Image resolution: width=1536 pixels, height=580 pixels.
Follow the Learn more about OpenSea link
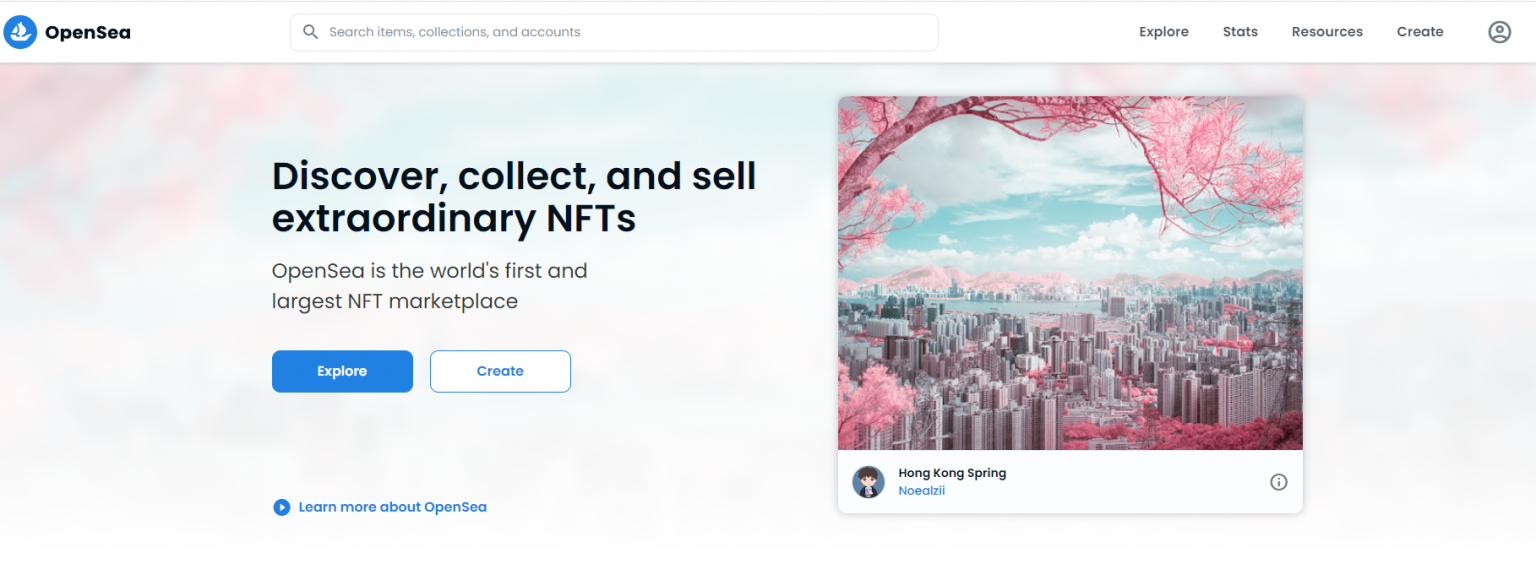point(392,507)
